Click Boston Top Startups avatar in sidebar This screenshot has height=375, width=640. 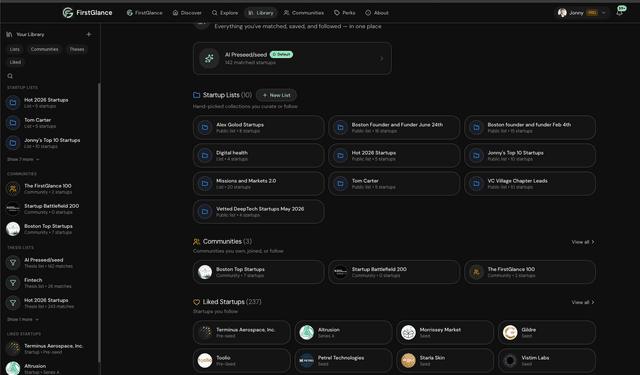(13, 229)
